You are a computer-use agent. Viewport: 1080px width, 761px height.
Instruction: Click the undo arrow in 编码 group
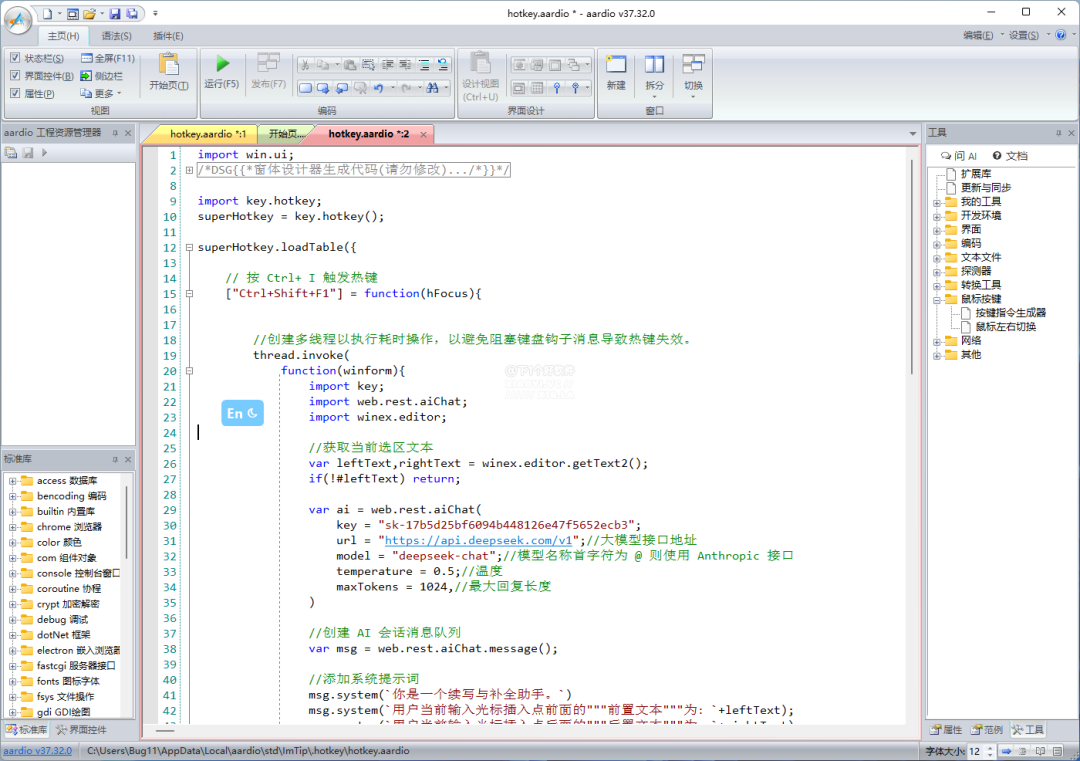coord(379,88)
